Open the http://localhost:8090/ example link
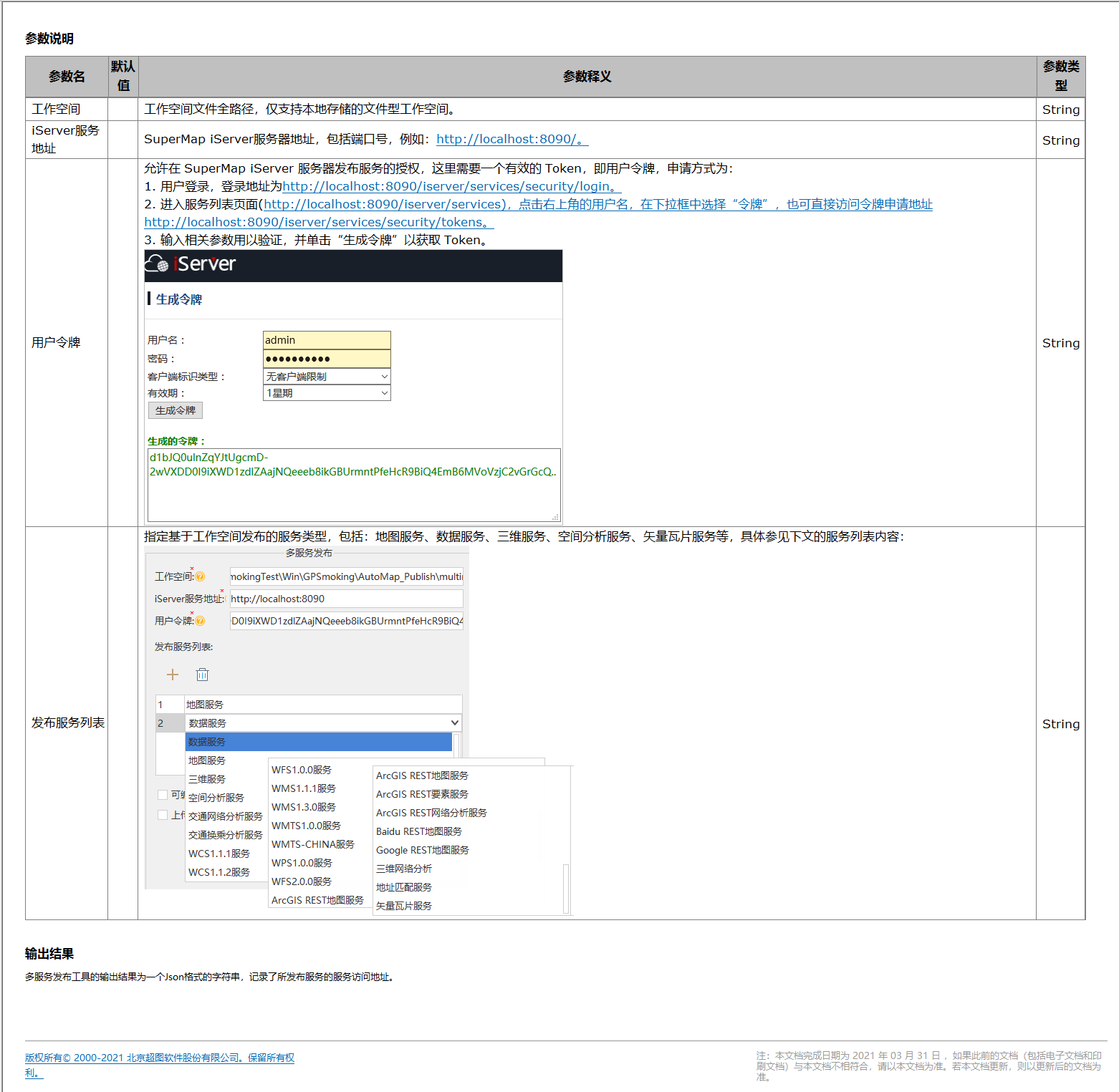Viewport: 1119px width, 1092px height. click(x=512, y=139)
